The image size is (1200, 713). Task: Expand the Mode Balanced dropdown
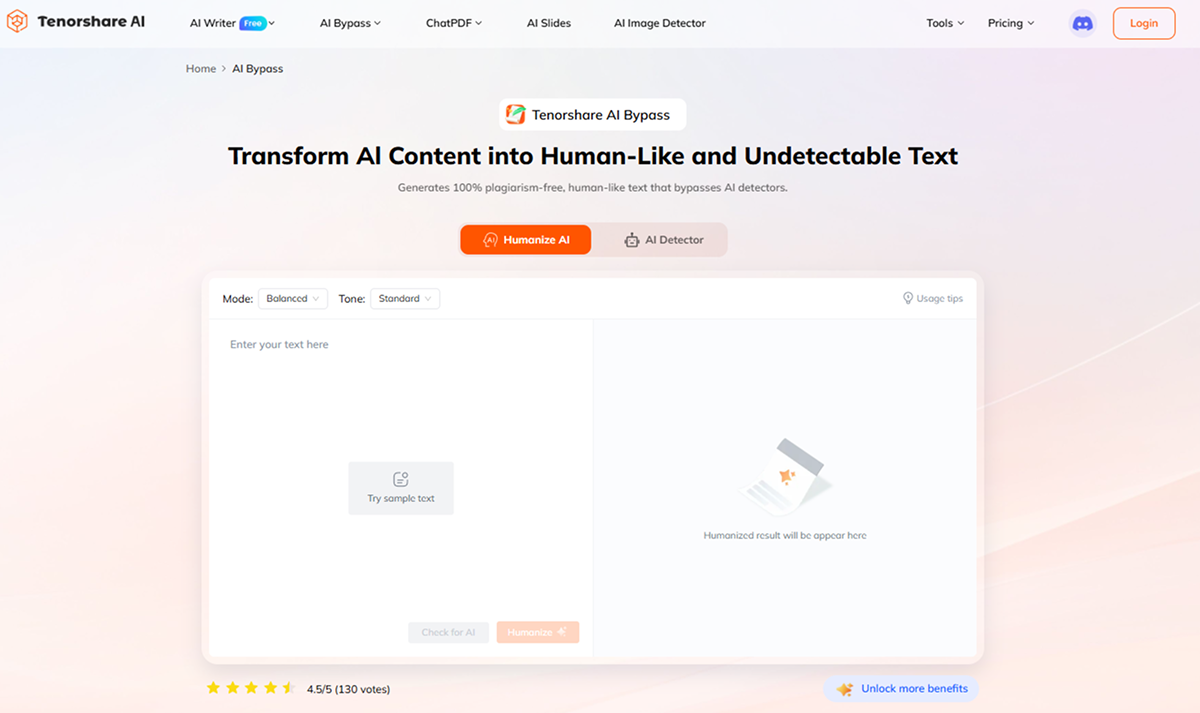coord(292,299)
